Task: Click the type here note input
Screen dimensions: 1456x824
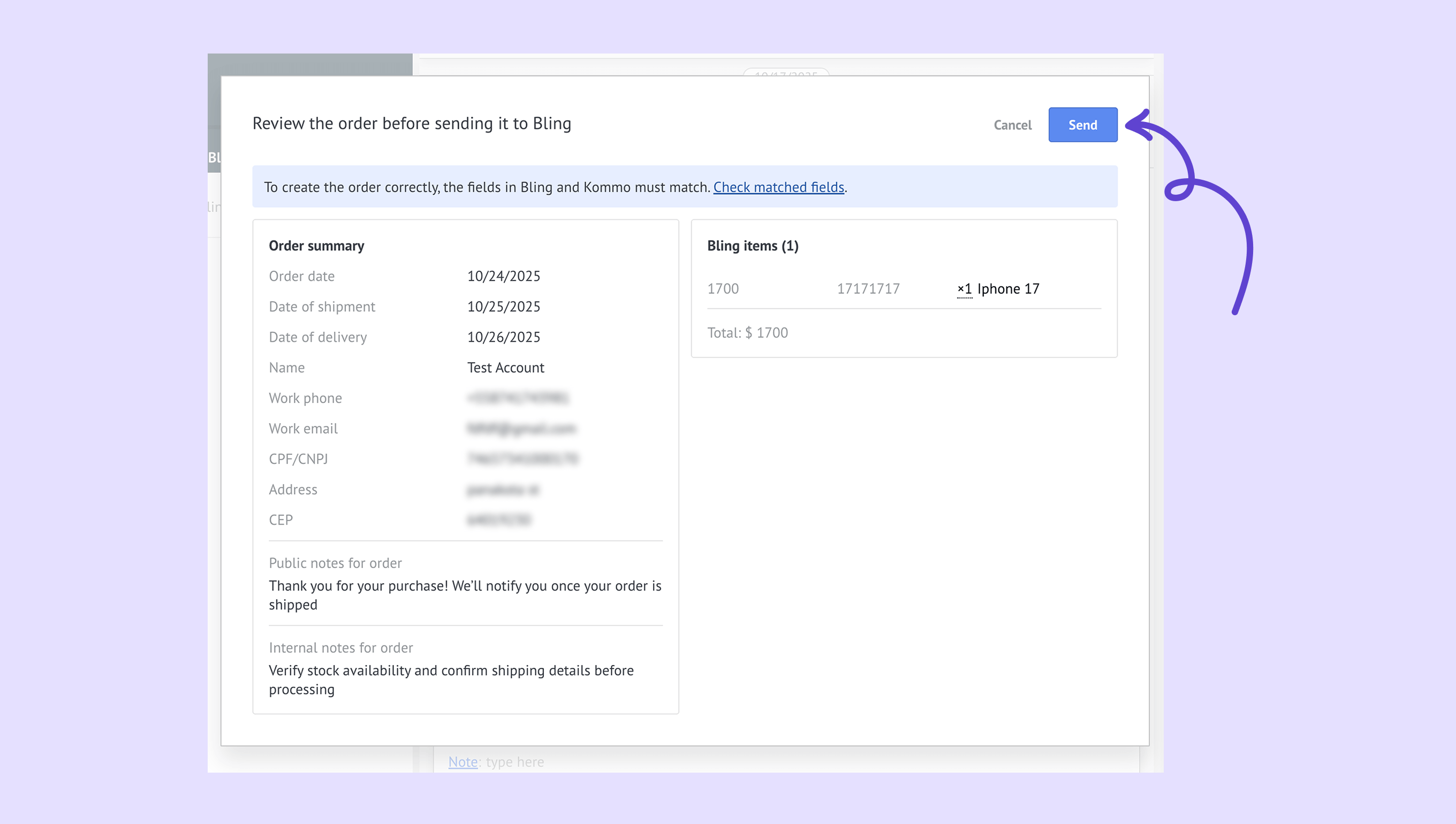Action: (514, 762)
